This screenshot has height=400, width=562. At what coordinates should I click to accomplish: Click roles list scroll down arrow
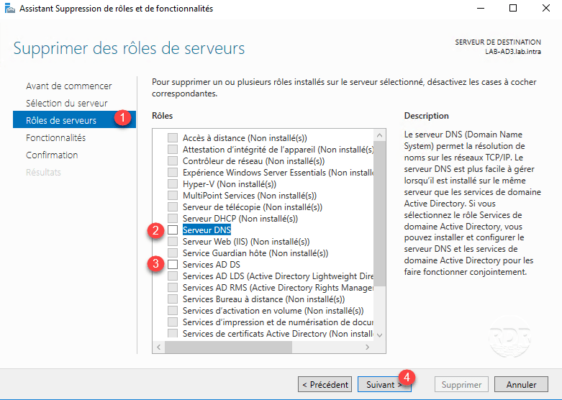point(380,335)
